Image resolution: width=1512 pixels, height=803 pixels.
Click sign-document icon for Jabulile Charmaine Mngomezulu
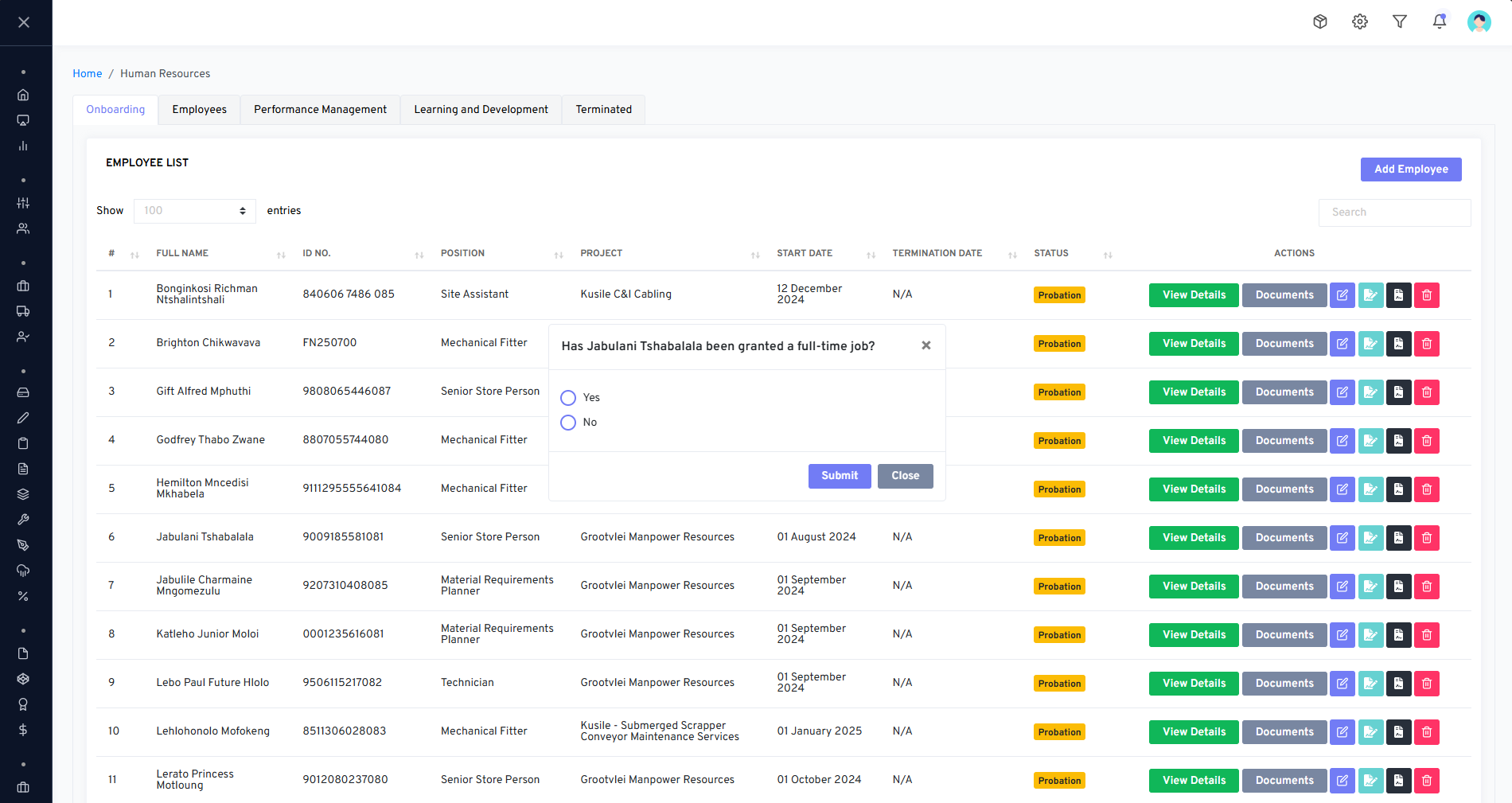pyautogui.click(x=1370, y=587)
